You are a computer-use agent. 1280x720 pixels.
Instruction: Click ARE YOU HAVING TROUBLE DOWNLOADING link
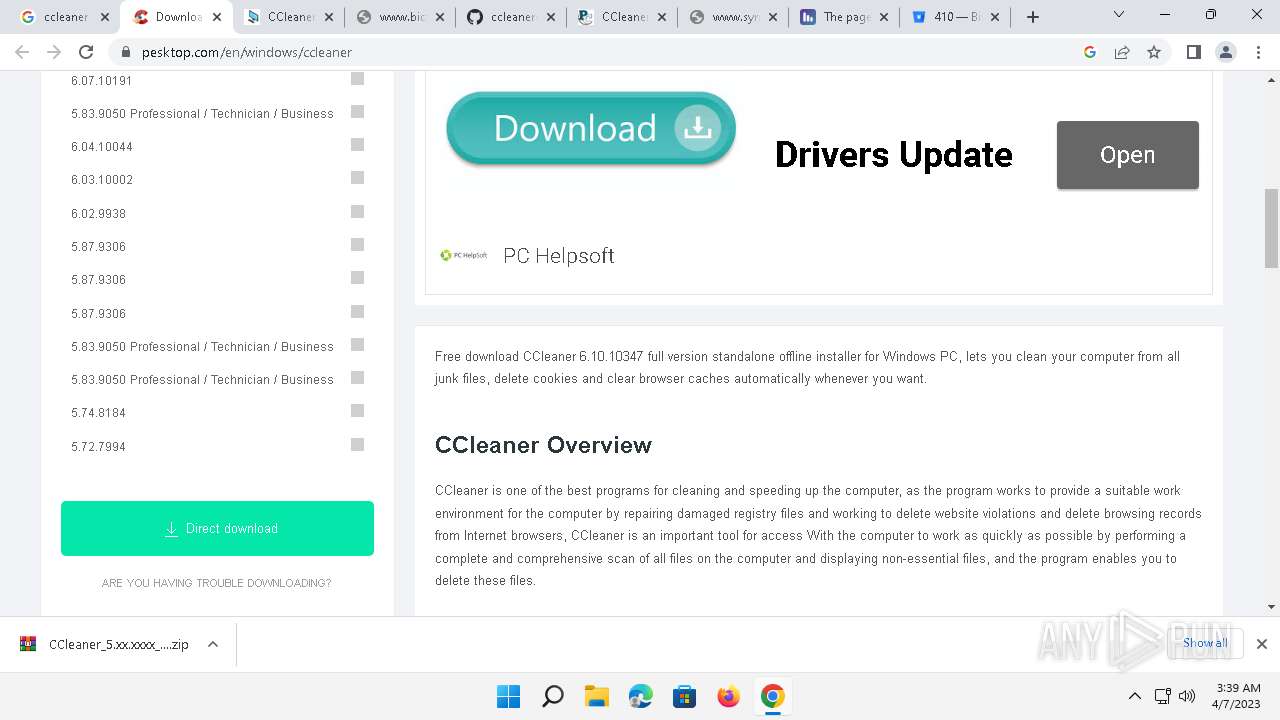click(x=216, y=583)
